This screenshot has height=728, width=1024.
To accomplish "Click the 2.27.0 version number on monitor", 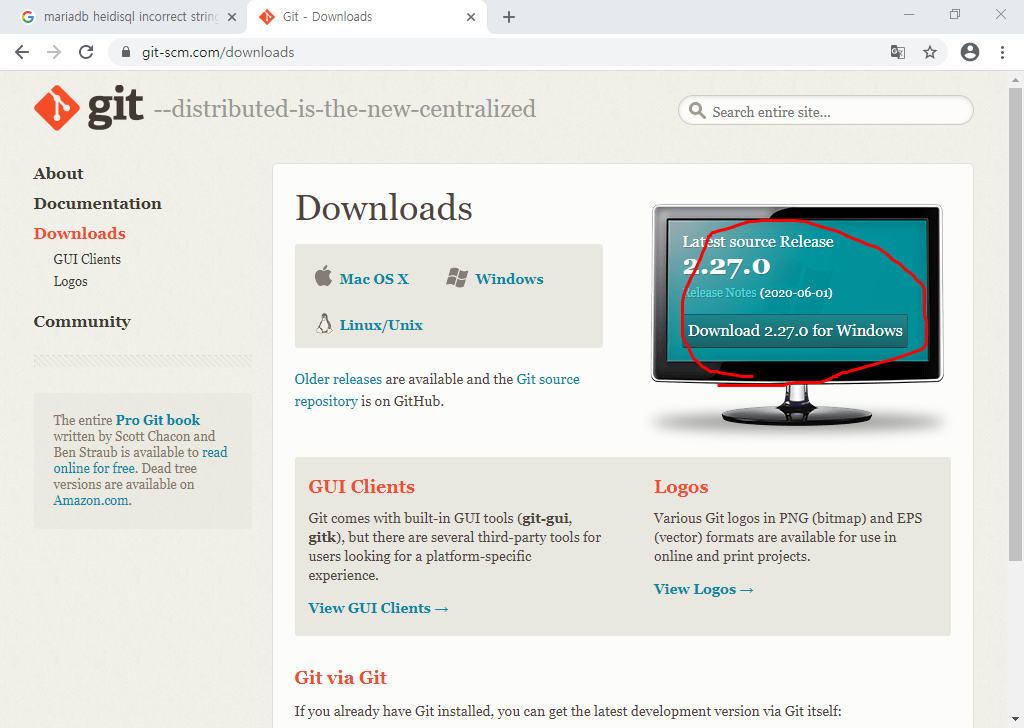I will [x=726, y=266].
